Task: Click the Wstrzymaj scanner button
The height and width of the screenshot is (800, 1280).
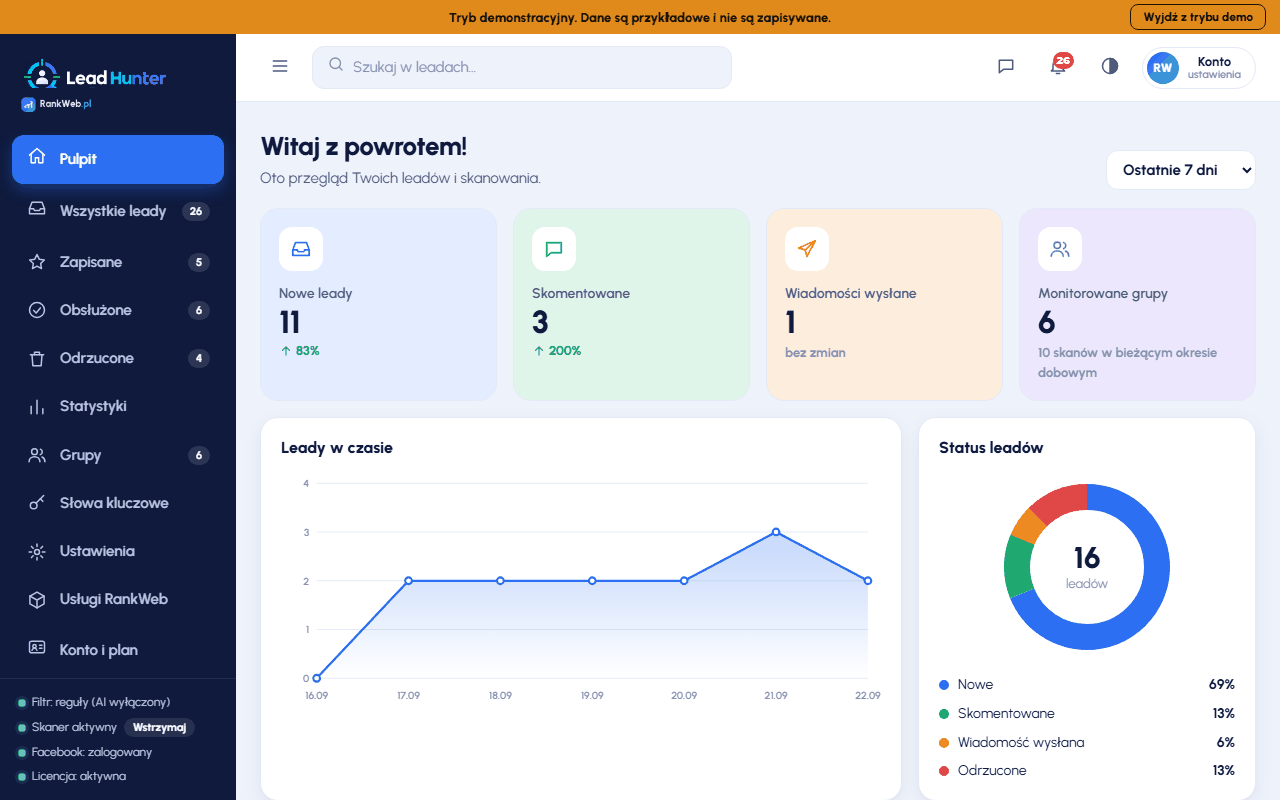Action: tap(160, 727)
